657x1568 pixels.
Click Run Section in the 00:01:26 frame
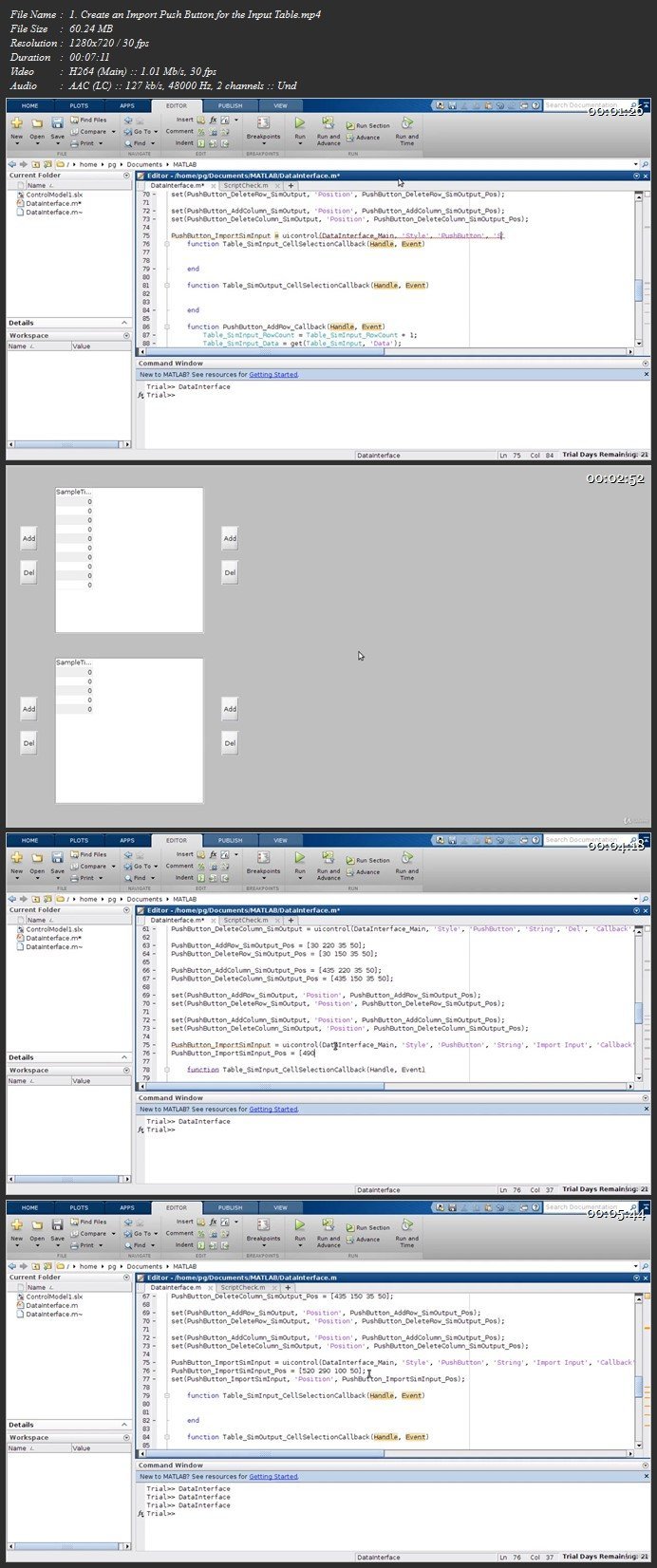click(x=367, y=125)
